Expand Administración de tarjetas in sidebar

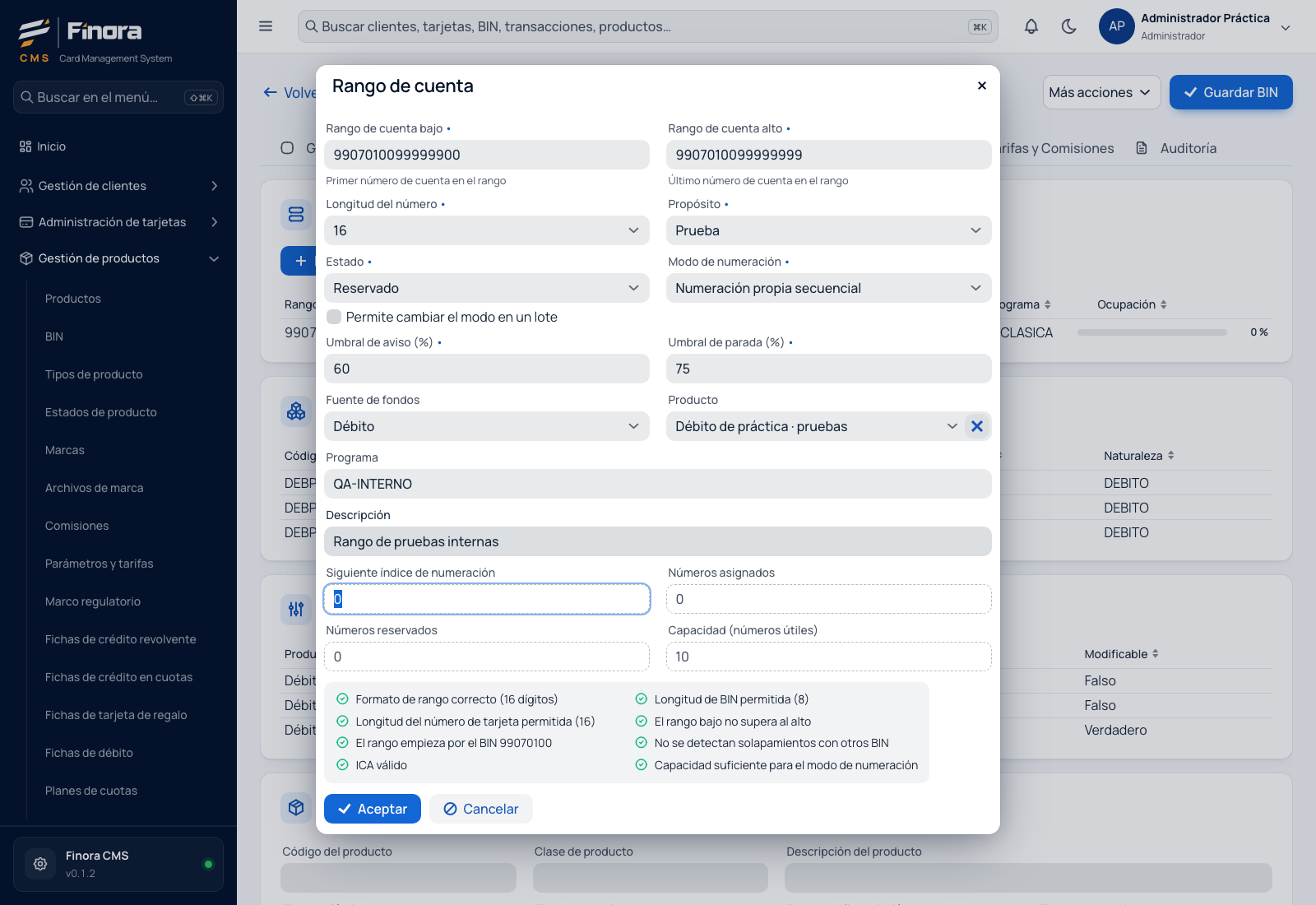[x=118, y=222]
